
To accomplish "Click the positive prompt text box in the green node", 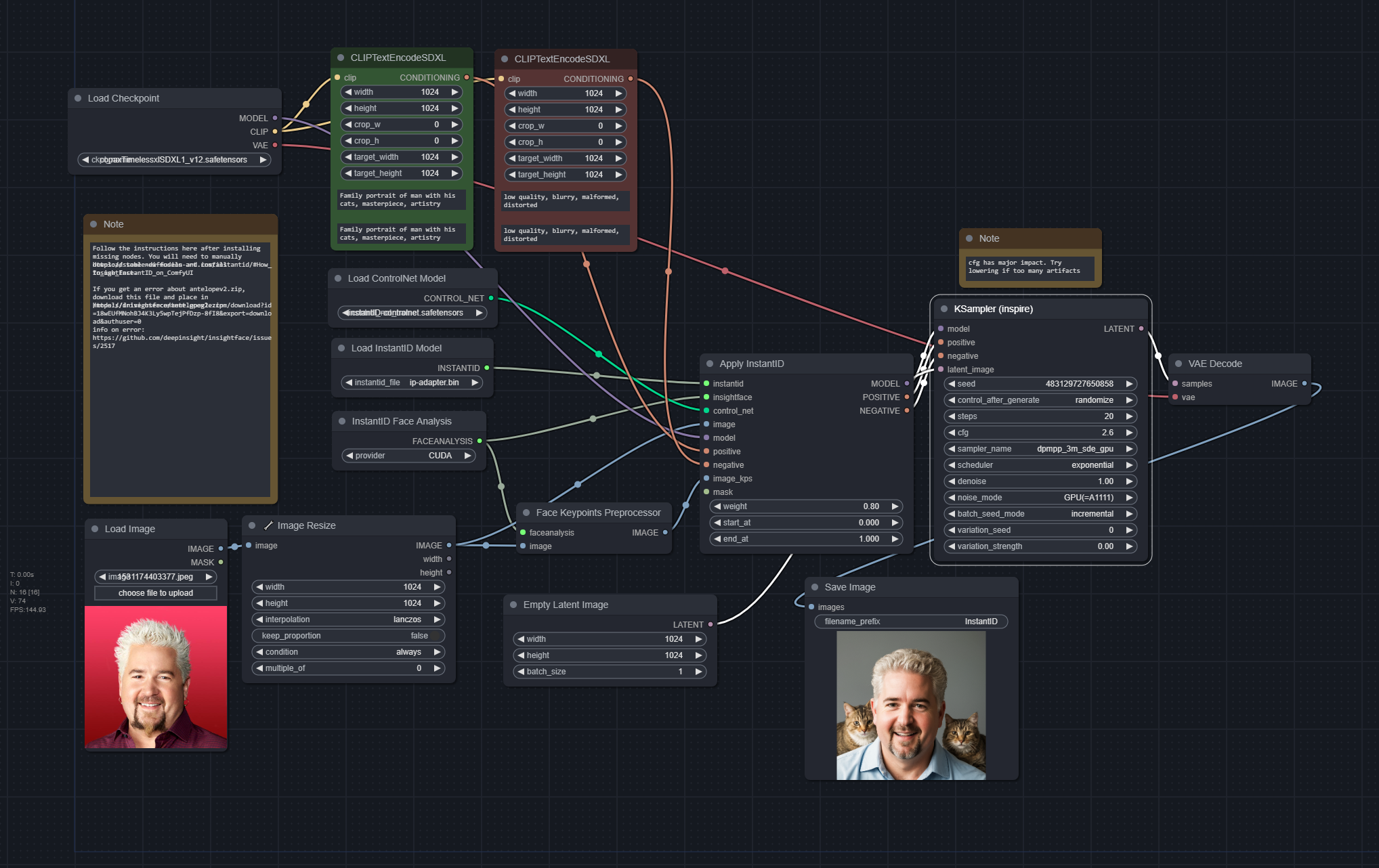I will coord(401,200).
